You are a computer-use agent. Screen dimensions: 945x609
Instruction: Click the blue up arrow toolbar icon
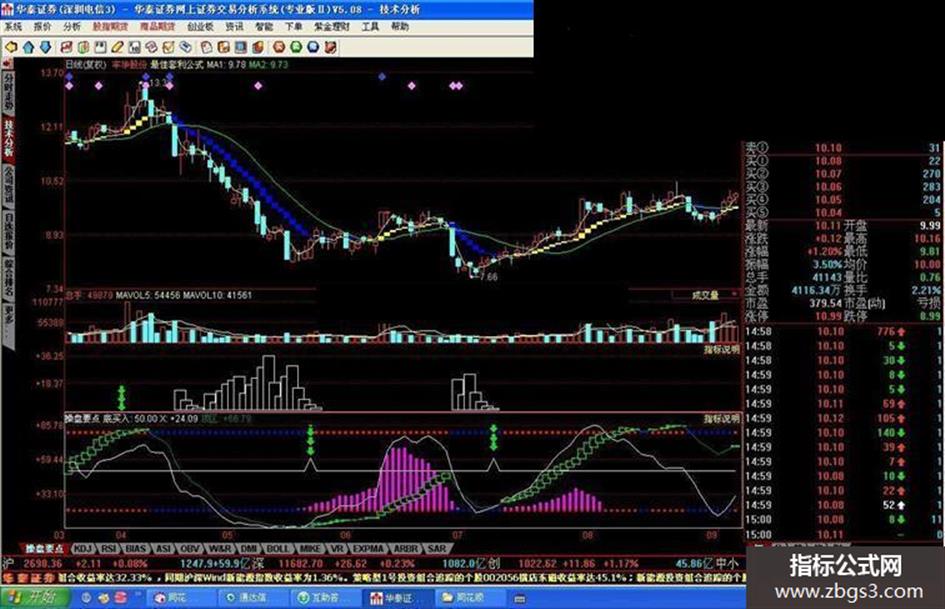[x=28, y=47]
